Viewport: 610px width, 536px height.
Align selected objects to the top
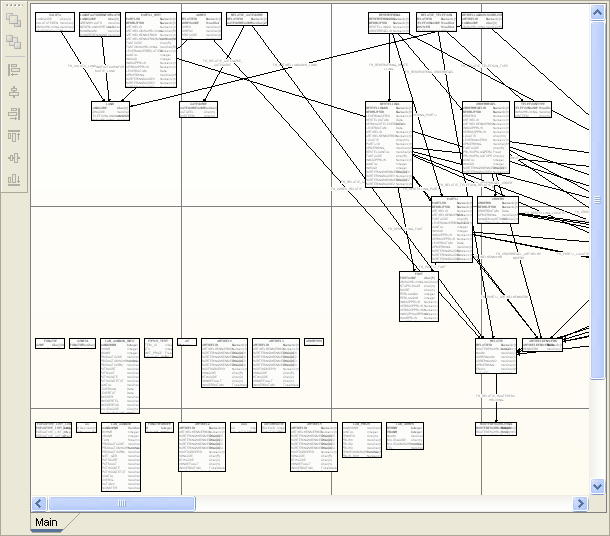click(x=14, y=136)
